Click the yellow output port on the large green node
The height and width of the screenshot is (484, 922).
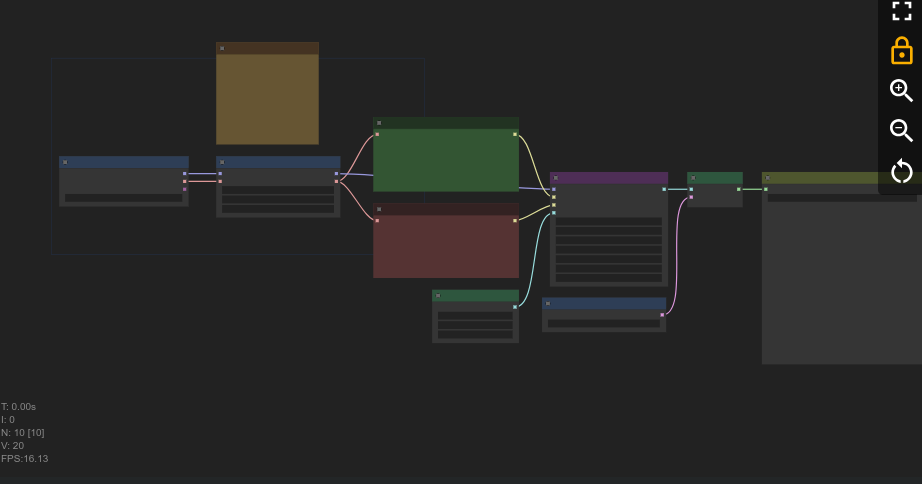[515, 135]
